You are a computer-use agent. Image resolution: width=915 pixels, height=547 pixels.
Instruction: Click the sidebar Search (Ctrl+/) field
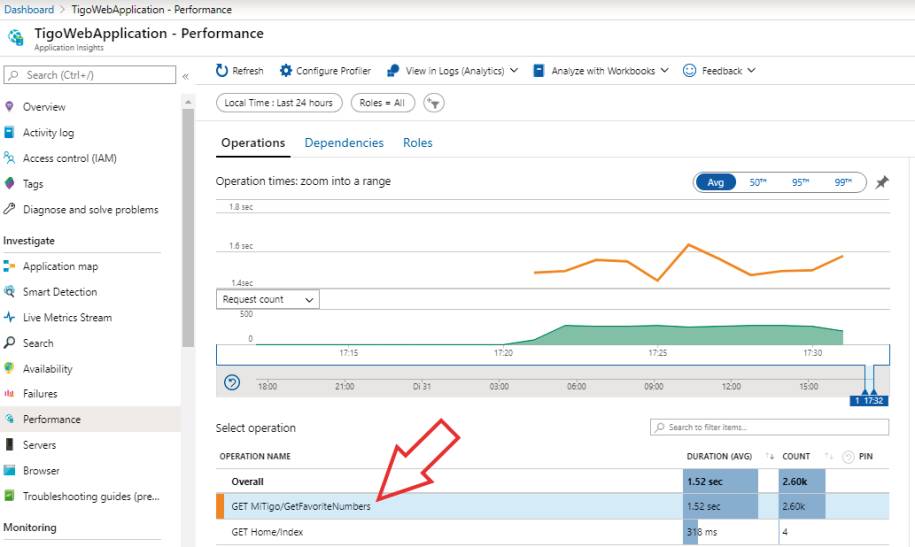tap(89, 75)
